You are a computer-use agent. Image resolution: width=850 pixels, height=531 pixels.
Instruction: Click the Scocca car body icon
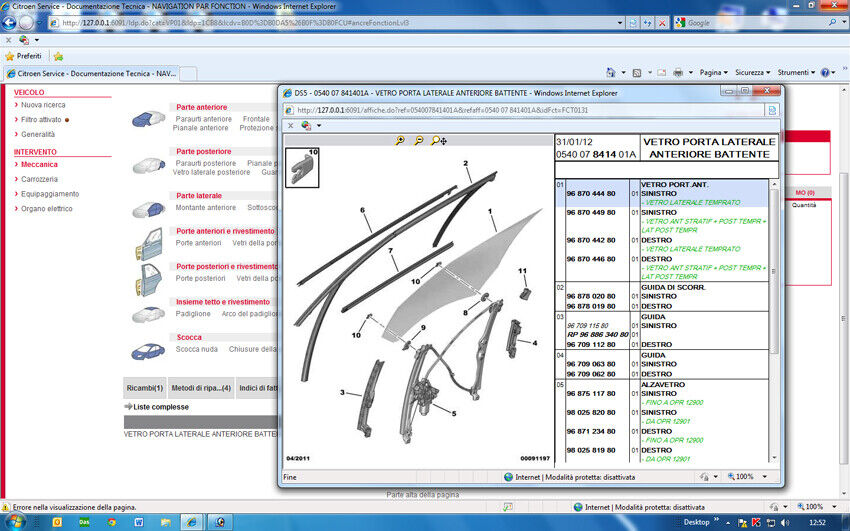(x=147, y=351)
